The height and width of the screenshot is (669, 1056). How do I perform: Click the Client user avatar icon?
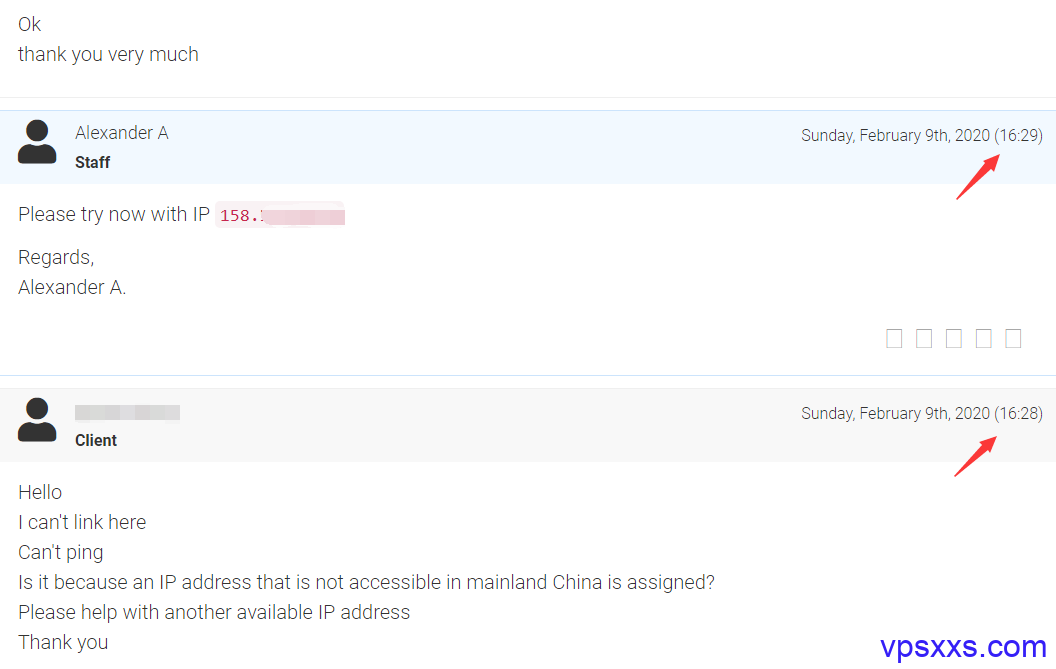[x=37, y=420]
